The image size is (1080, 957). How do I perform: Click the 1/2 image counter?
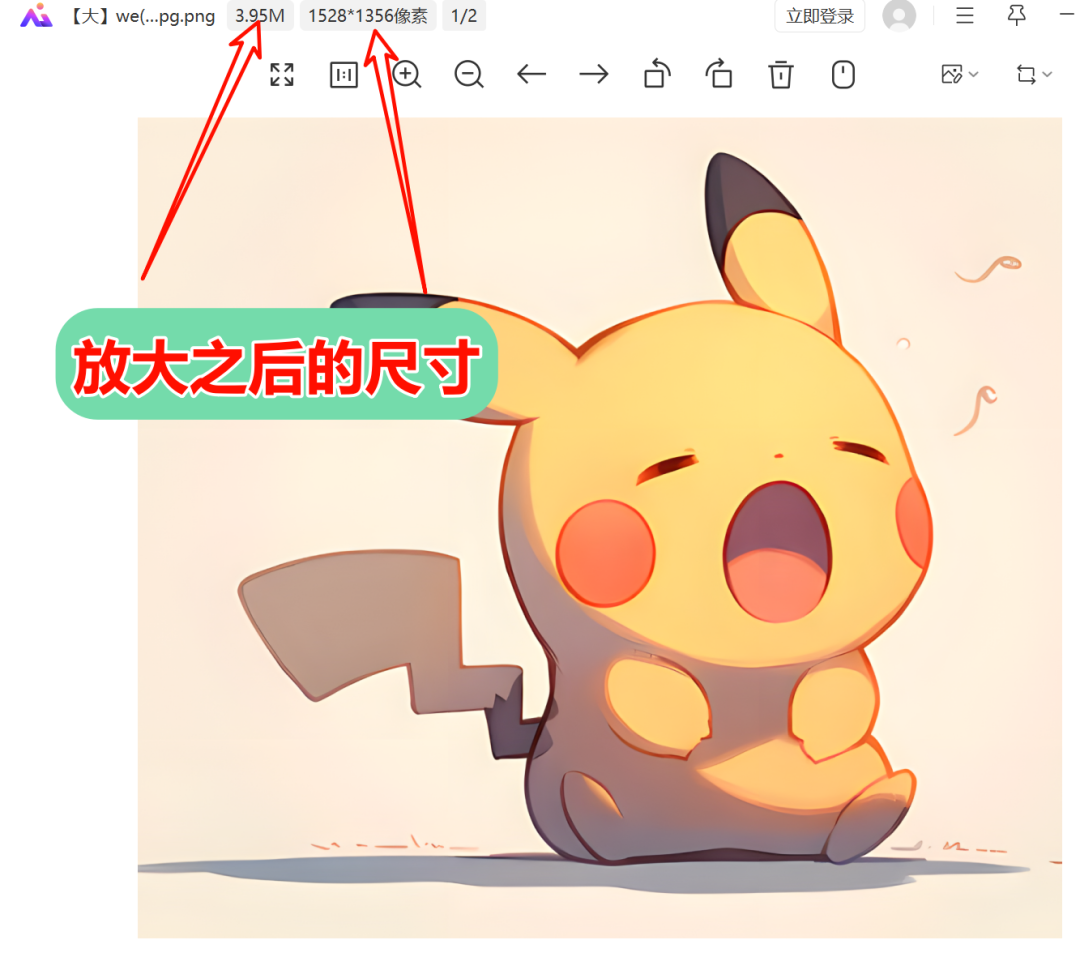point(464,16)
